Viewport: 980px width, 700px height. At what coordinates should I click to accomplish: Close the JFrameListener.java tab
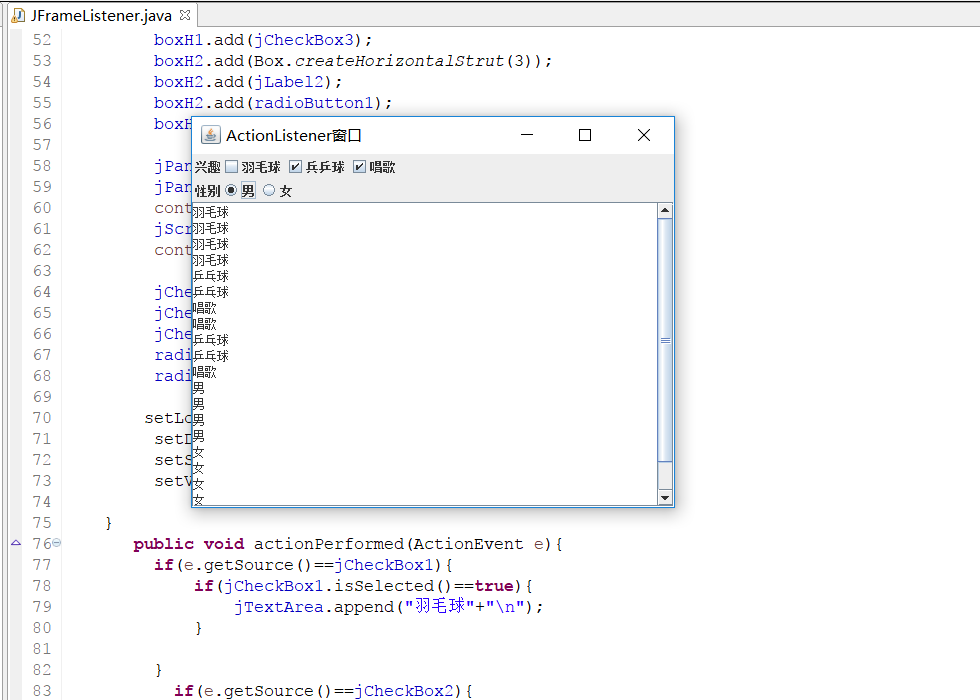pos(184,14)
